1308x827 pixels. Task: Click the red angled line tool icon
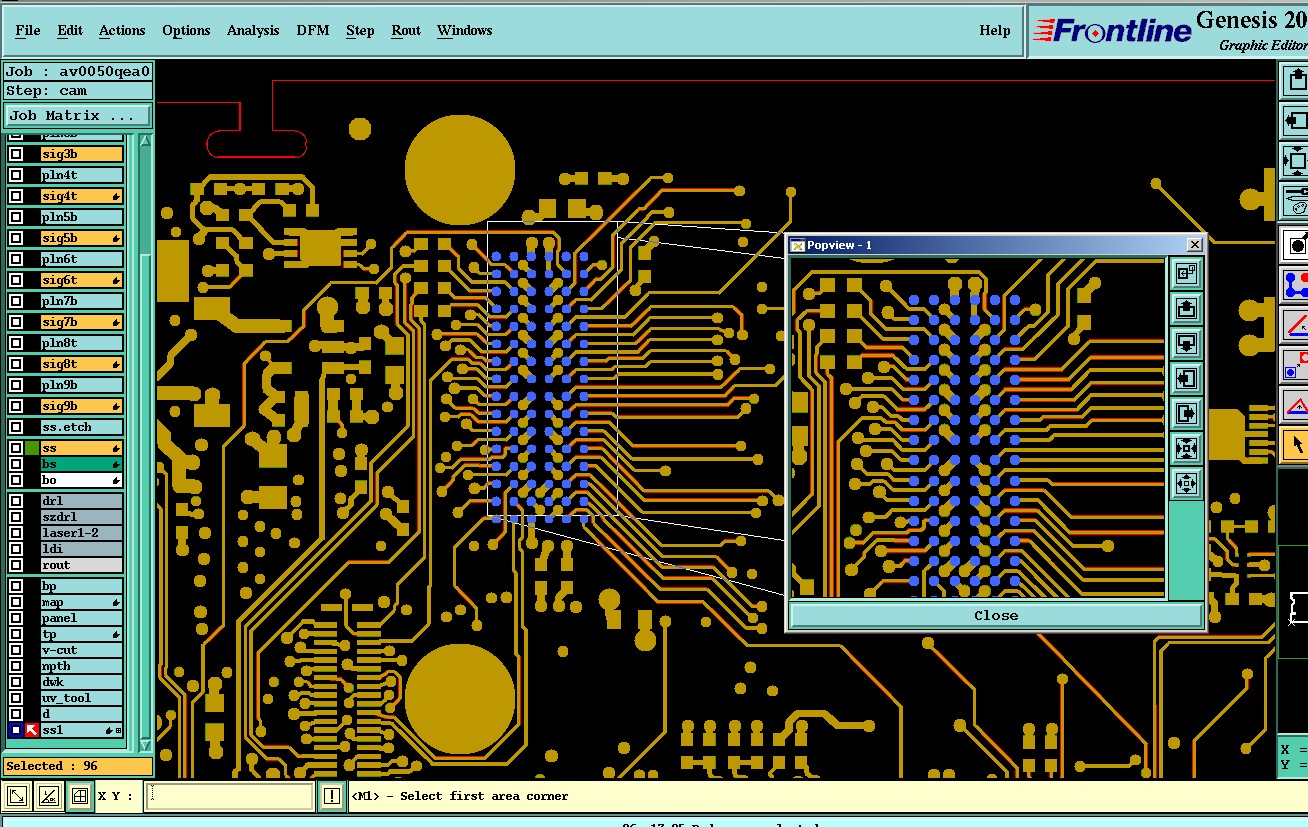point(1296,325)
